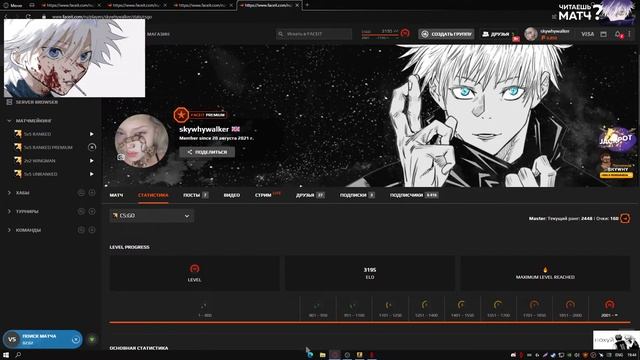This screenshot has width=640, height=360.
Task: Click the FACEIT Premium badge icon
Action: click(x=181, y=115)
